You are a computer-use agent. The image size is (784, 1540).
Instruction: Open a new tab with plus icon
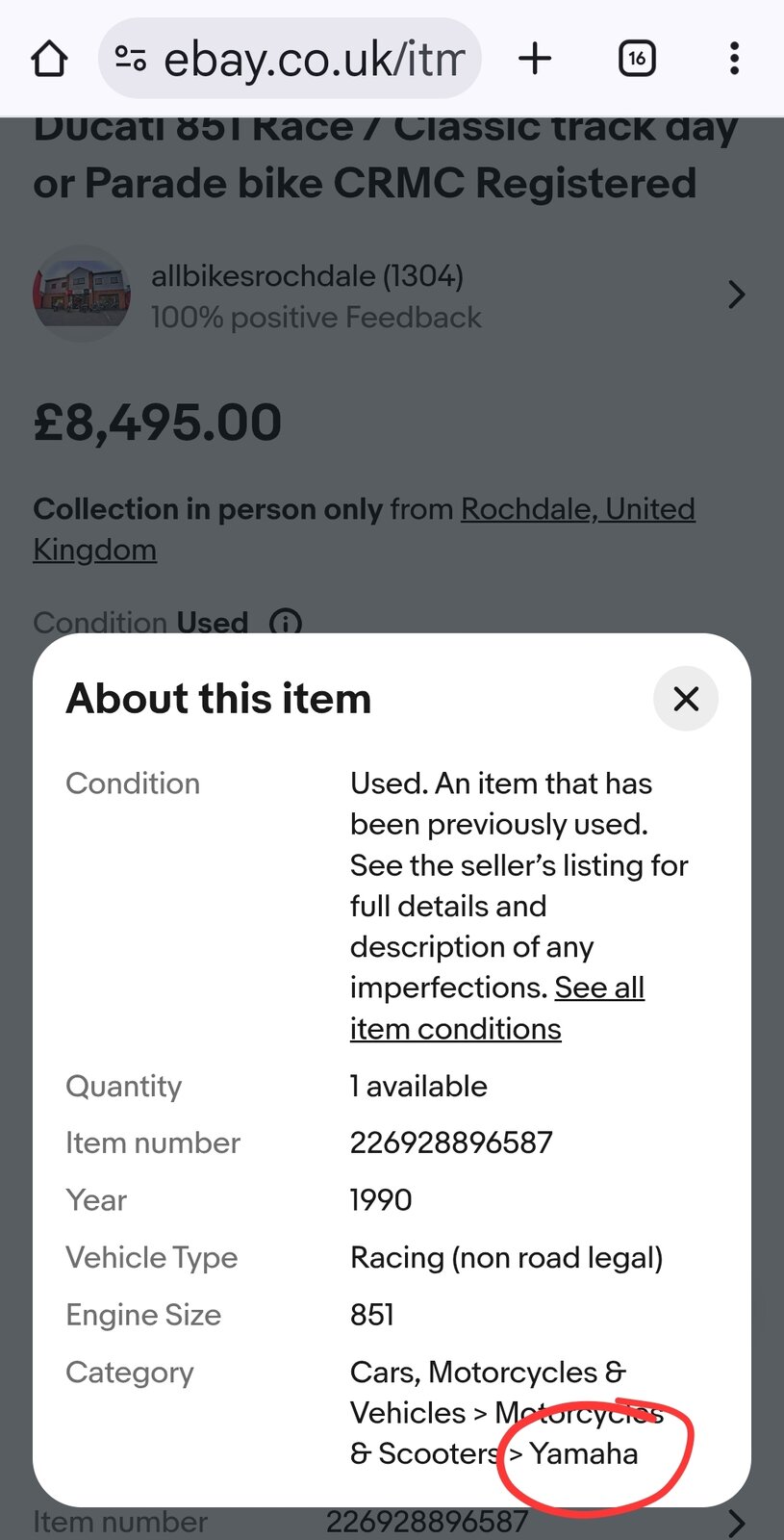[535, 59]
